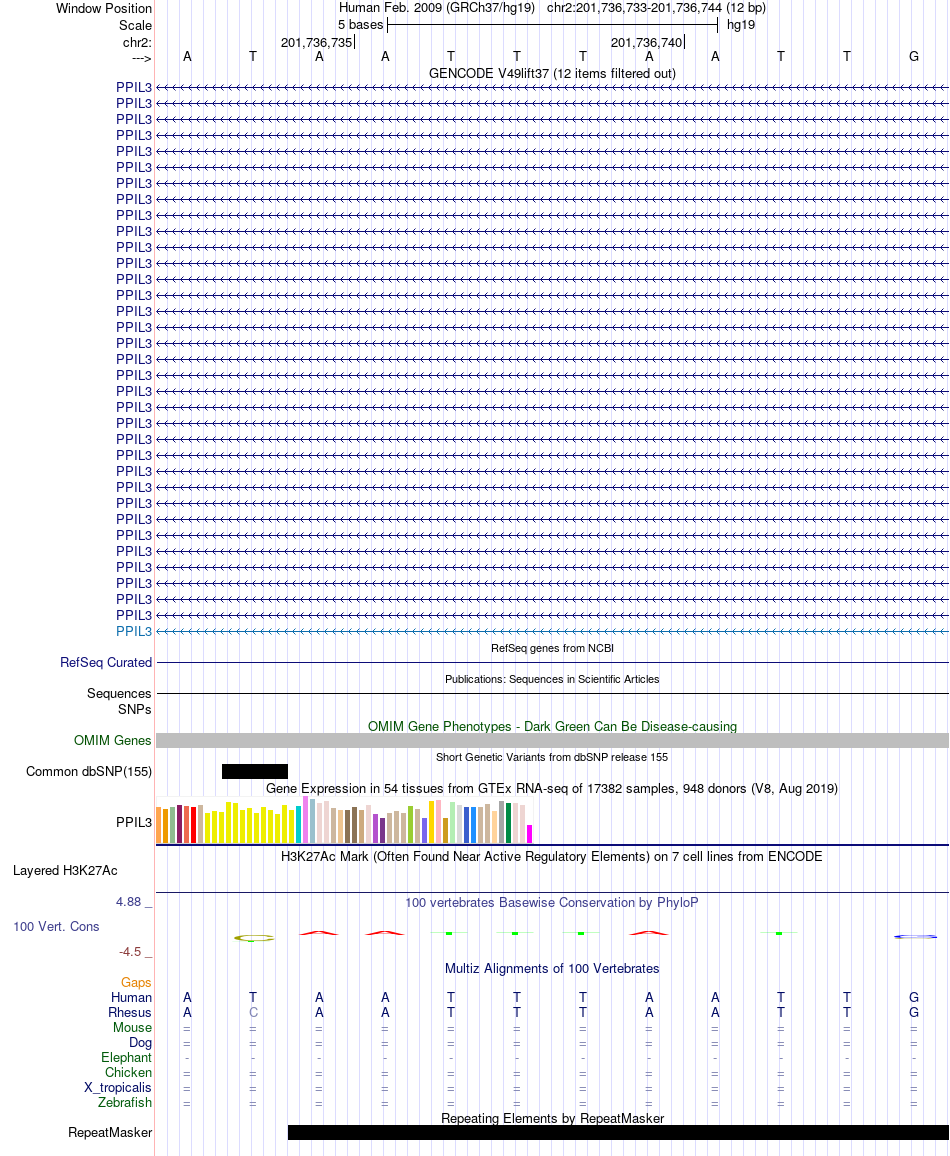
Task: Select the light-blue PPIL3 transcript label
Action: [x=133, y=632]
